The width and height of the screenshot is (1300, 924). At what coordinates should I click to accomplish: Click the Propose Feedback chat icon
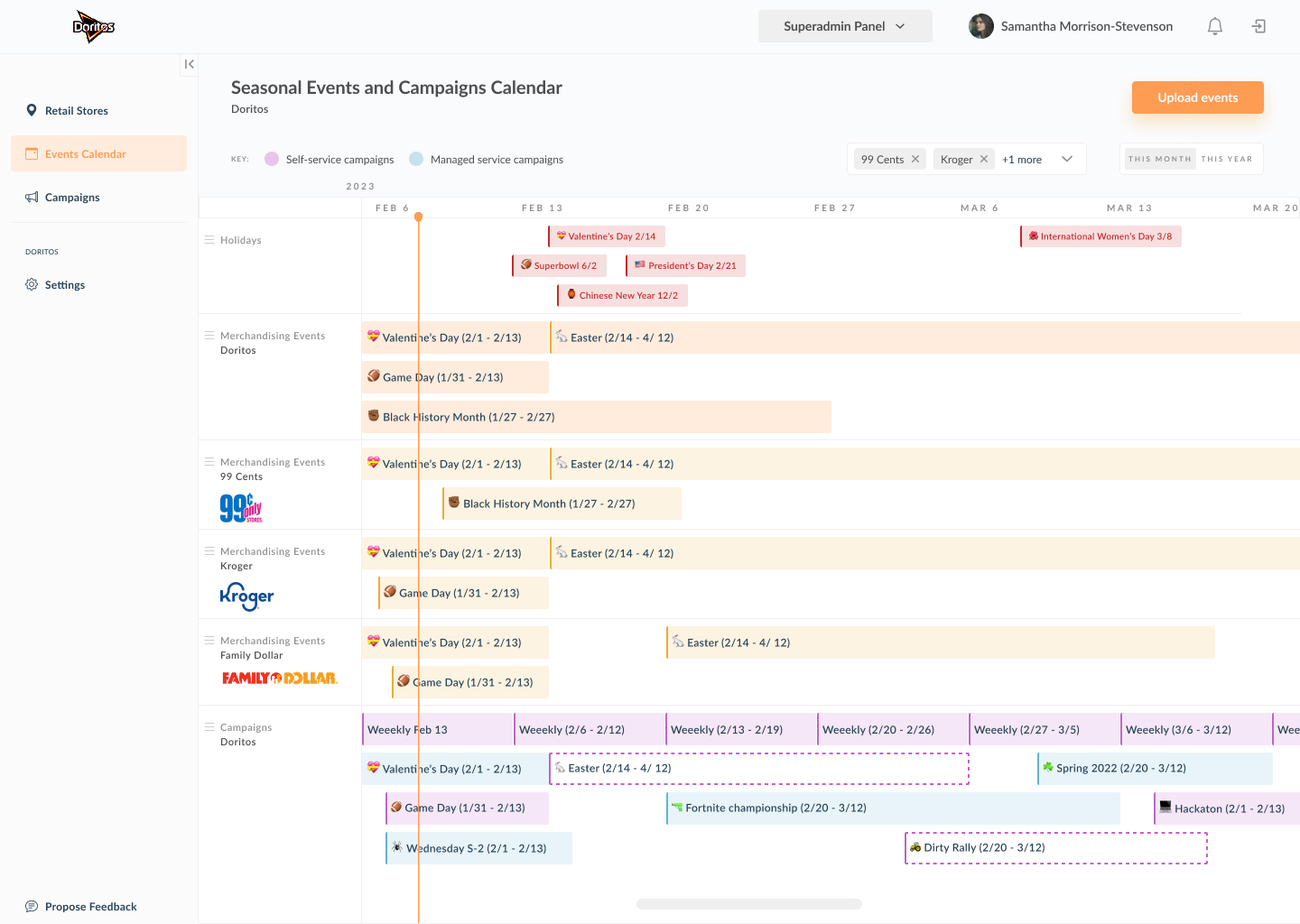(32, 906)
